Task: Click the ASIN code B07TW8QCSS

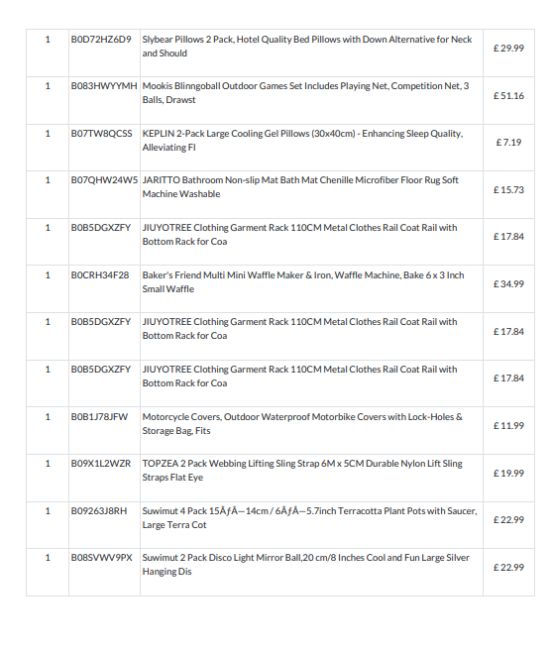Action: [x=102, y=133]
